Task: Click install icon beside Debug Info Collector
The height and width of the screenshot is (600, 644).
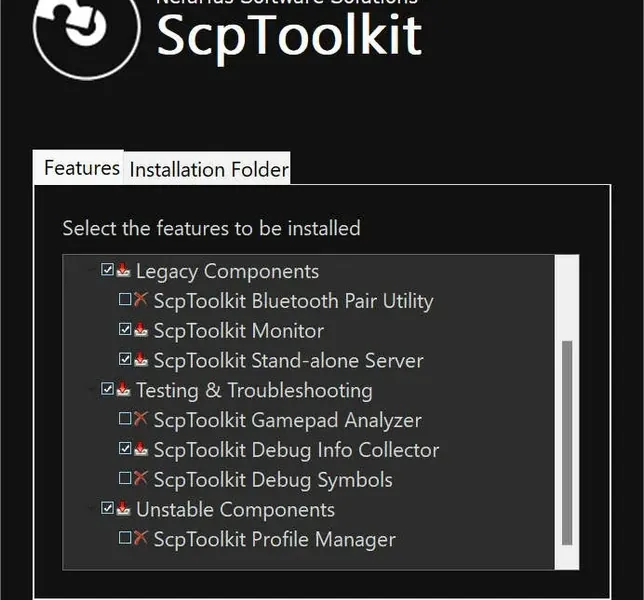Action: click(x=141, y=448)
